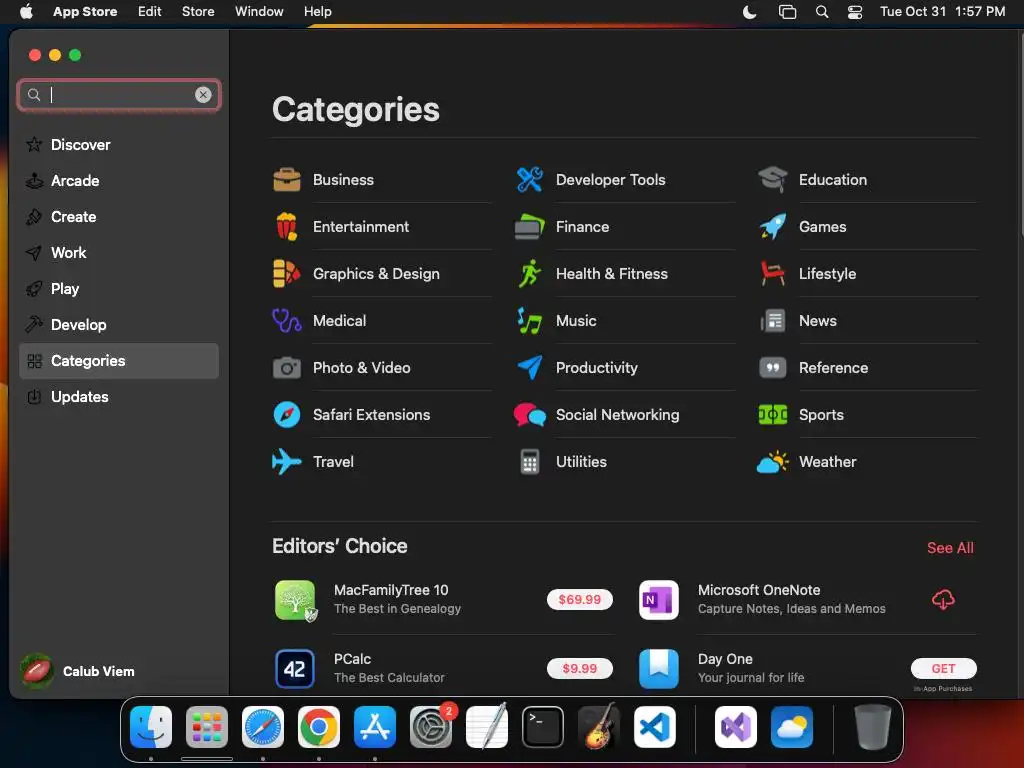The width and height of the screenshot is (1024, 768).
Task: Open the Travel airplane icon
Action: click(x=287, y=462)
